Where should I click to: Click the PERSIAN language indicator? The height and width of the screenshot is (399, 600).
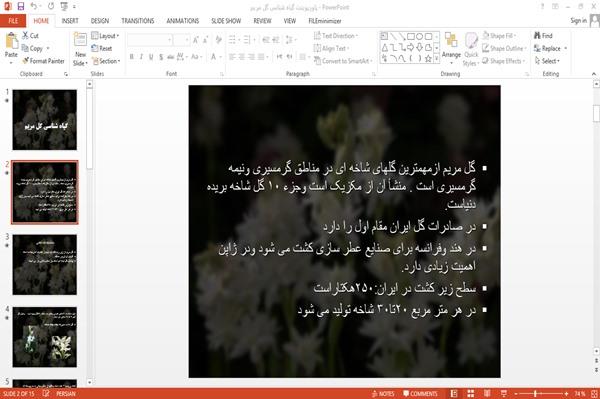(66, 394)
